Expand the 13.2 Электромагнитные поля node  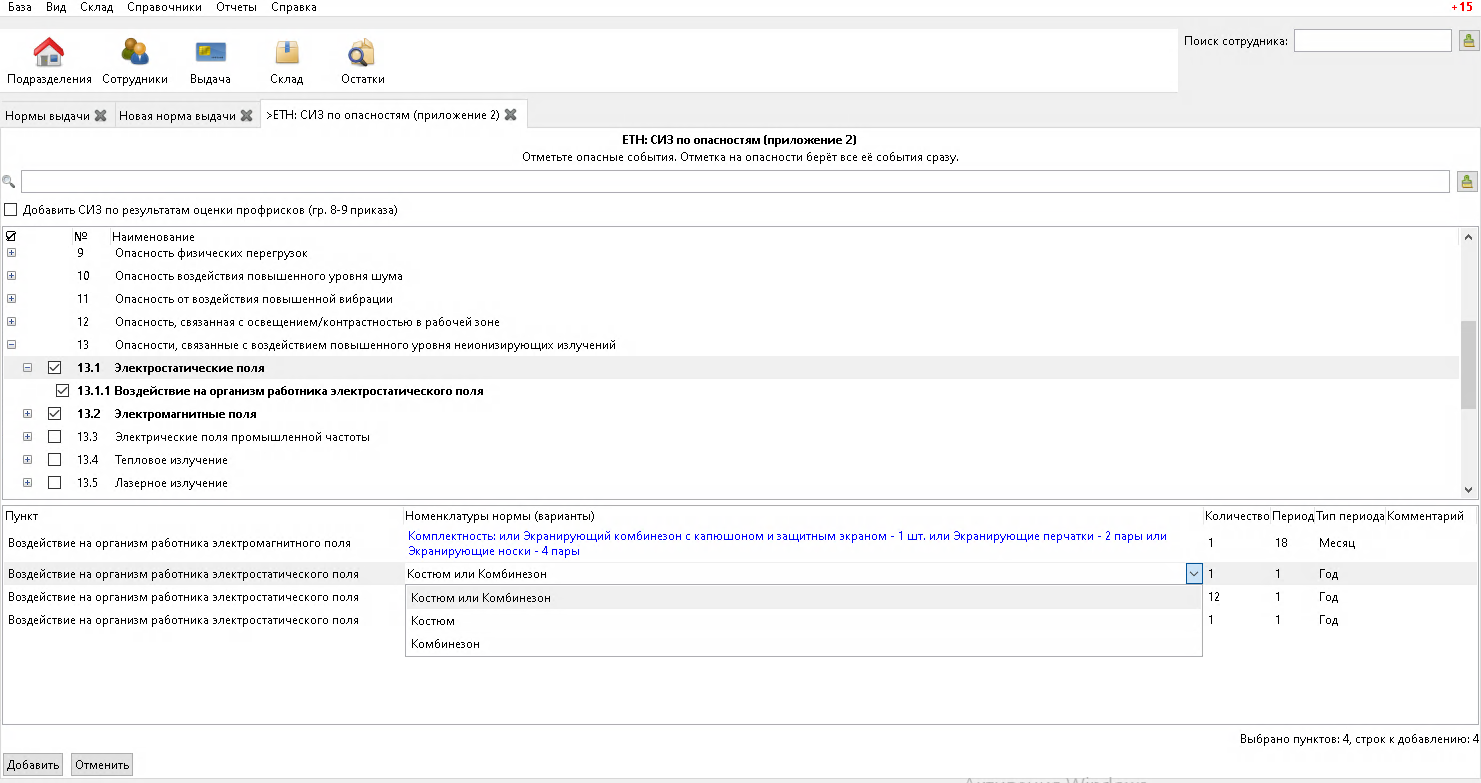point(27,414)
